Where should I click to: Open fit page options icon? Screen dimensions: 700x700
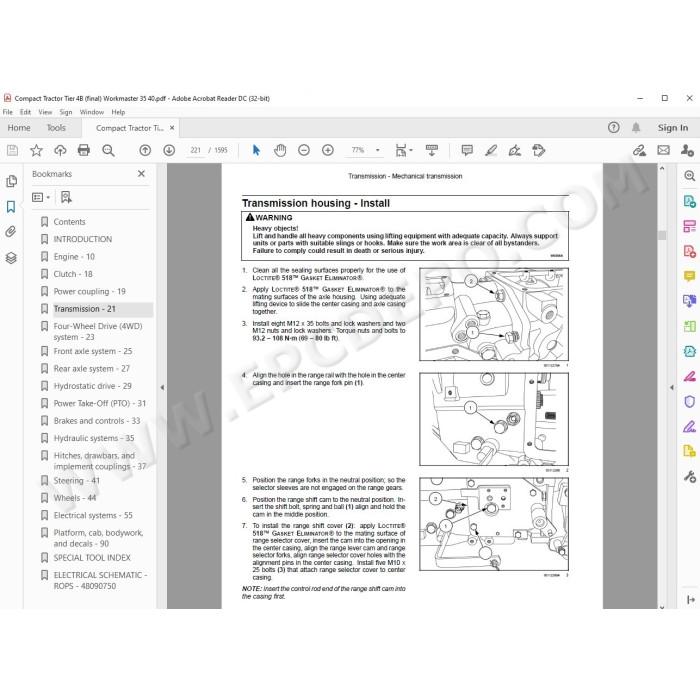point(403,150)
